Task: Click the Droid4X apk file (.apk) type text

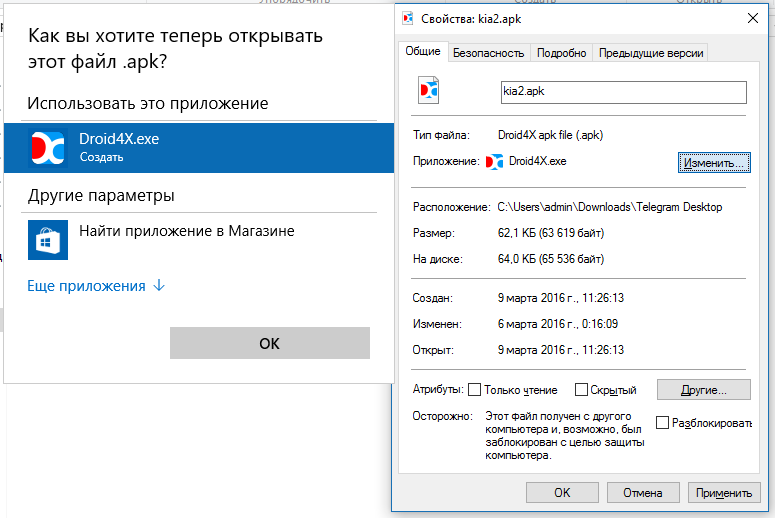Action: pos(551,135)
